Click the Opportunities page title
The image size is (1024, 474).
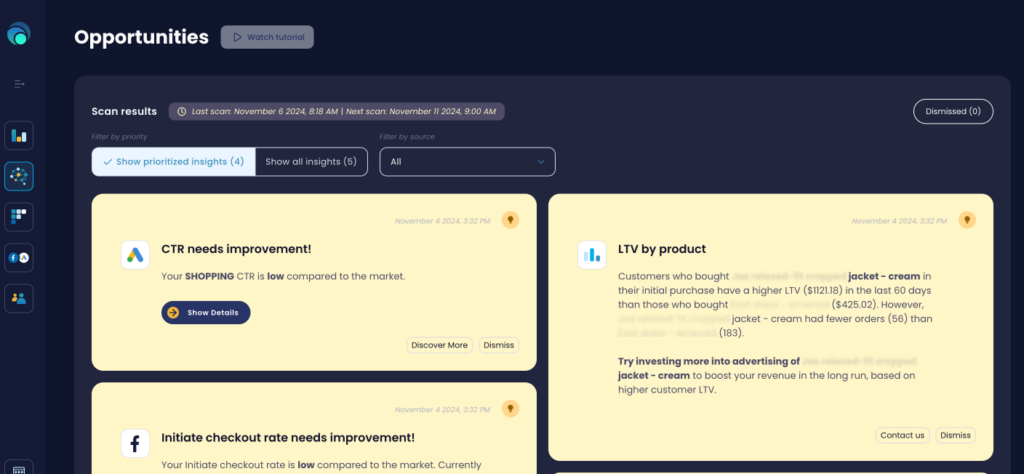(x=142, y=37)
